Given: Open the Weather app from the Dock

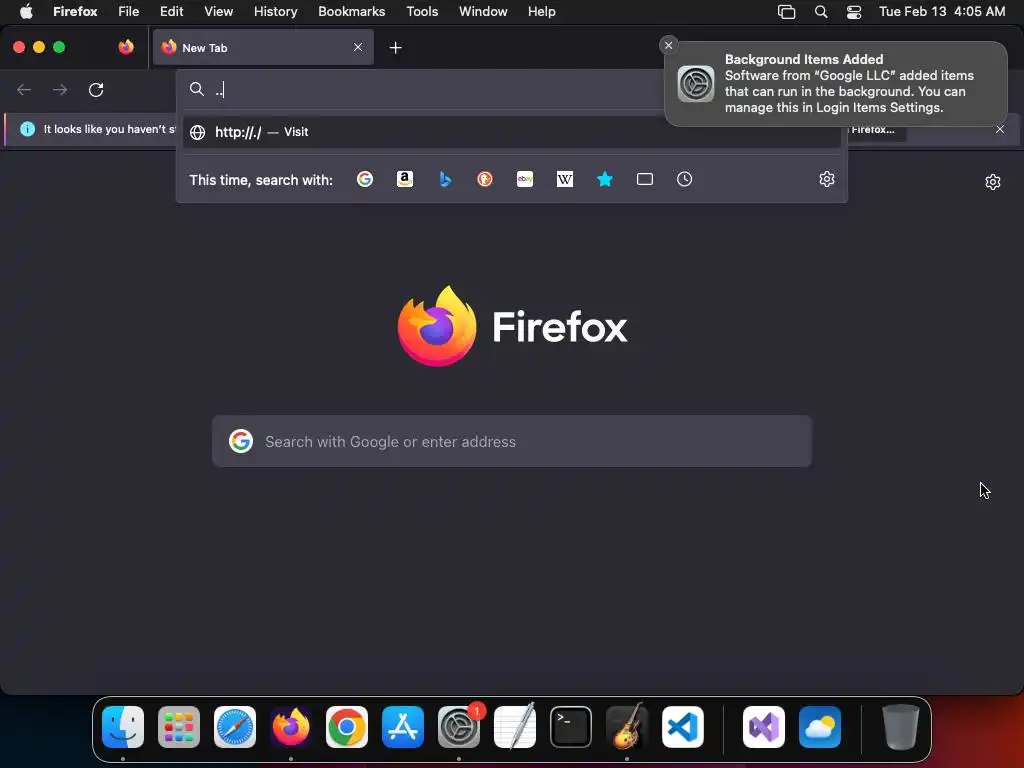Looking at the screenshot, I should tap(820, 727).
